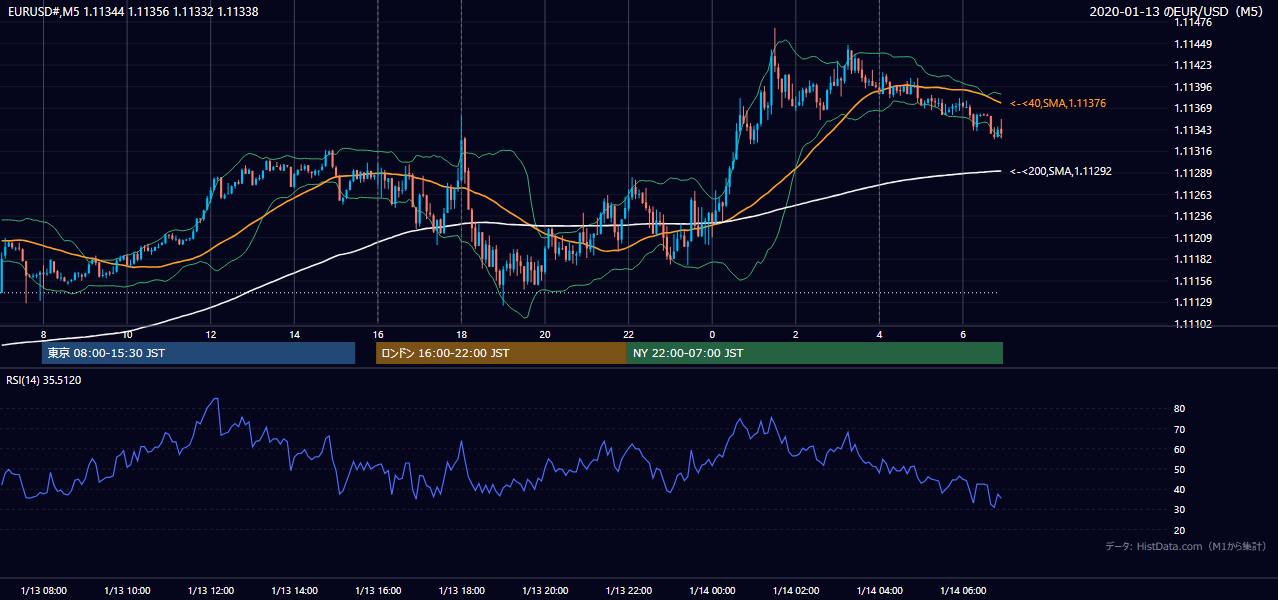Click price level 1.11289 on axis

point(1192,174)
